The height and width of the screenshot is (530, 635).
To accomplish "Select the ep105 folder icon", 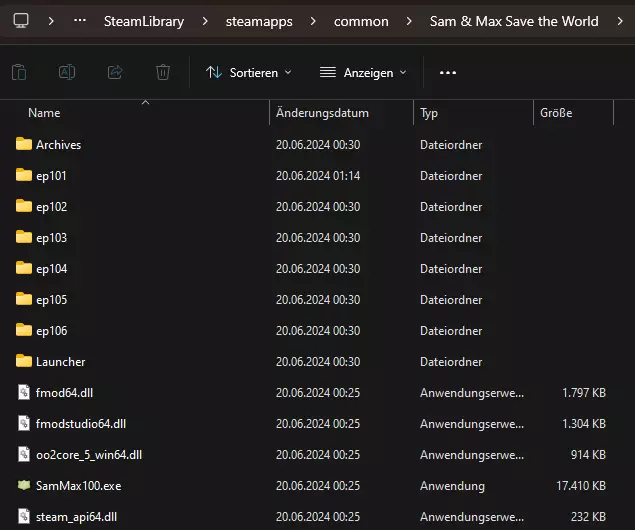I will click(24, 299).
